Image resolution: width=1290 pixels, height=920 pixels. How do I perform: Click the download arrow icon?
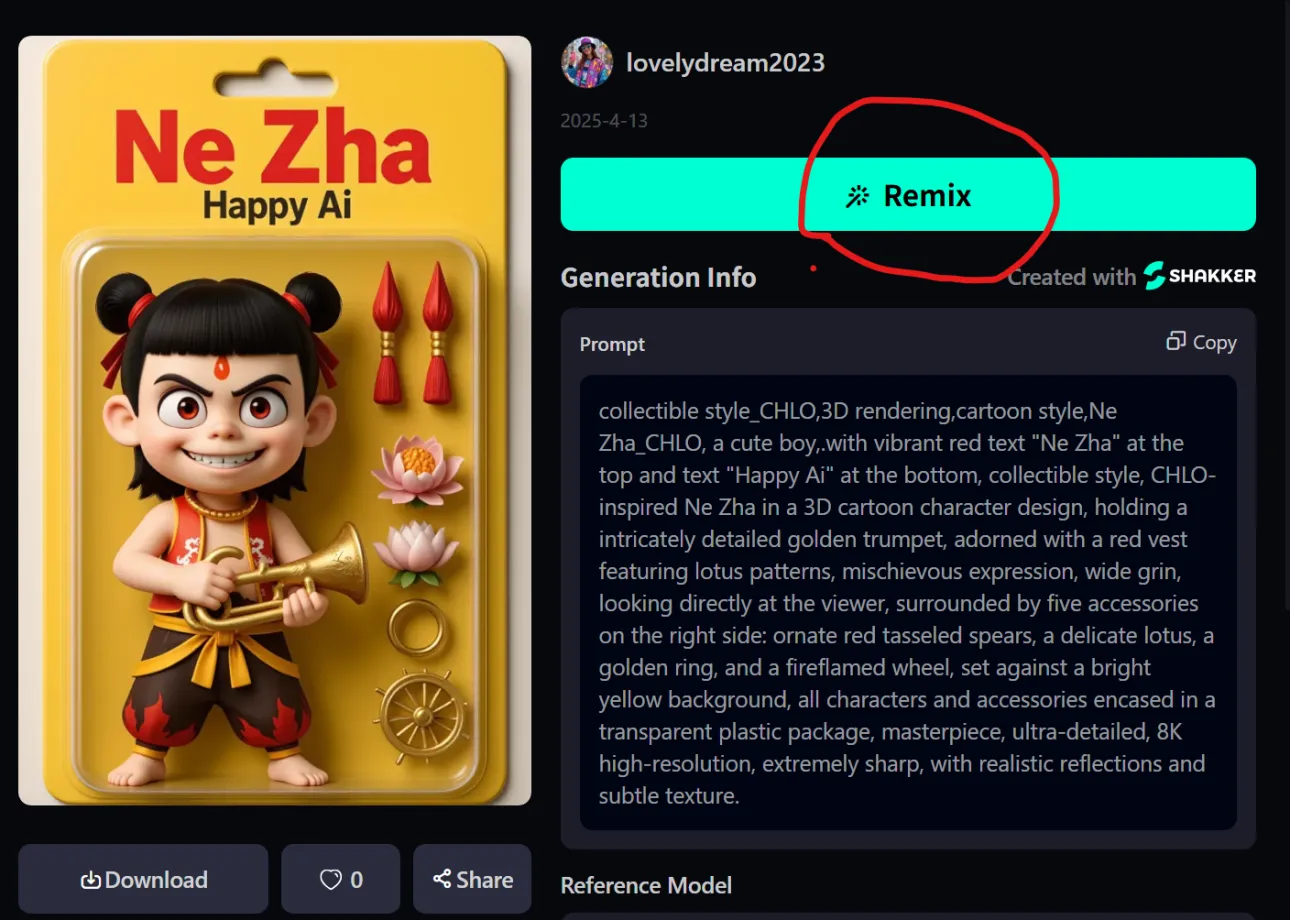pos(91,880)
